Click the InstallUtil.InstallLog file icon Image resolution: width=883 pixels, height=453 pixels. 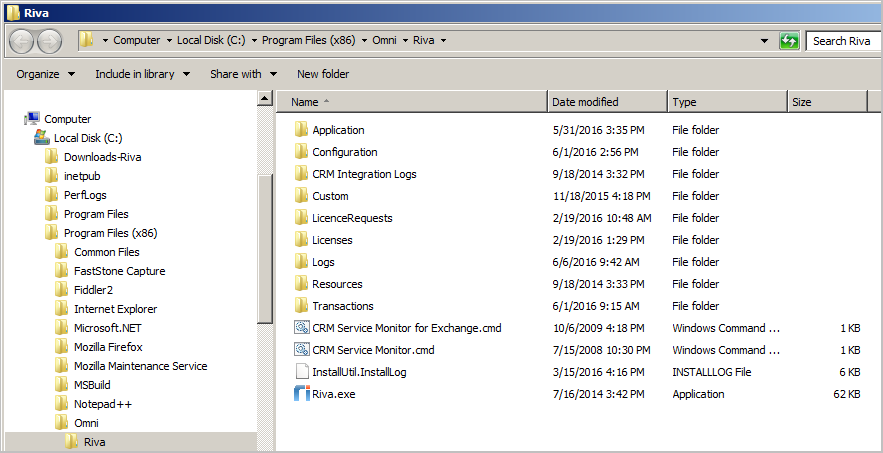click(x=302, y=372)
